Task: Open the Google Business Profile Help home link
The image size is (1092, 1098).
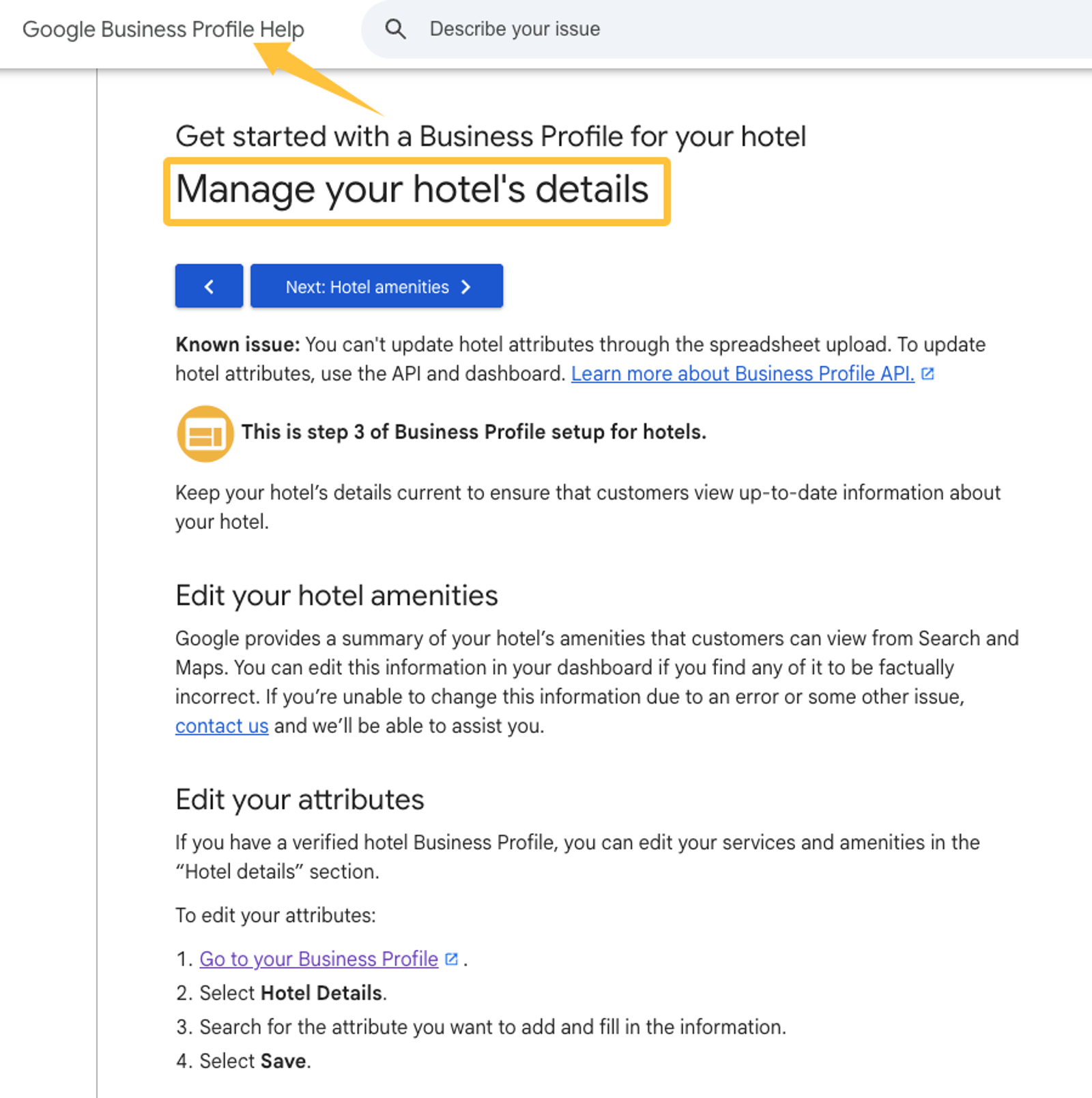Action: pos(163,29)
